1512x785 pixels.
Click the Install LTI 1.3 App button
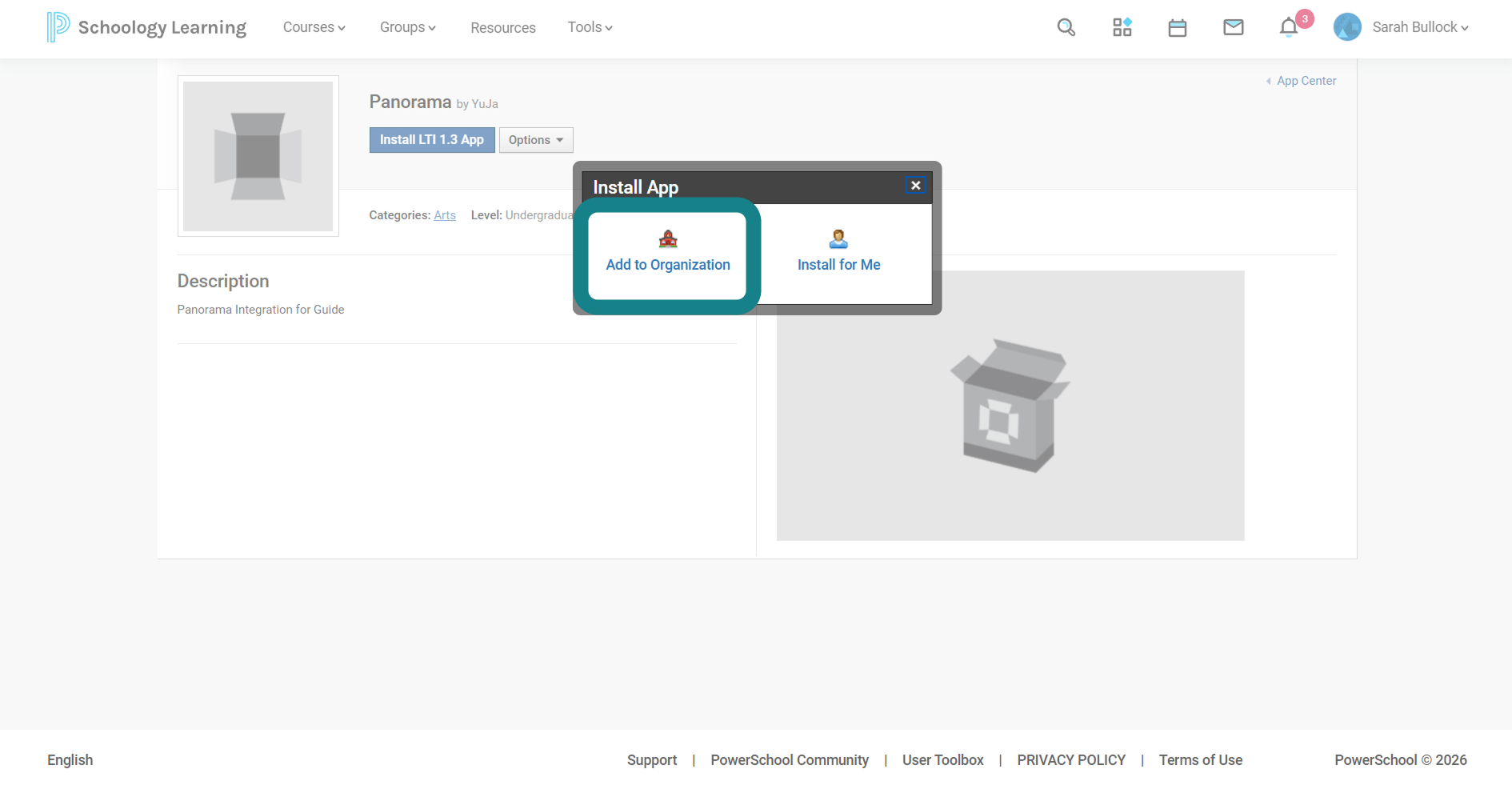coord(432,140)
